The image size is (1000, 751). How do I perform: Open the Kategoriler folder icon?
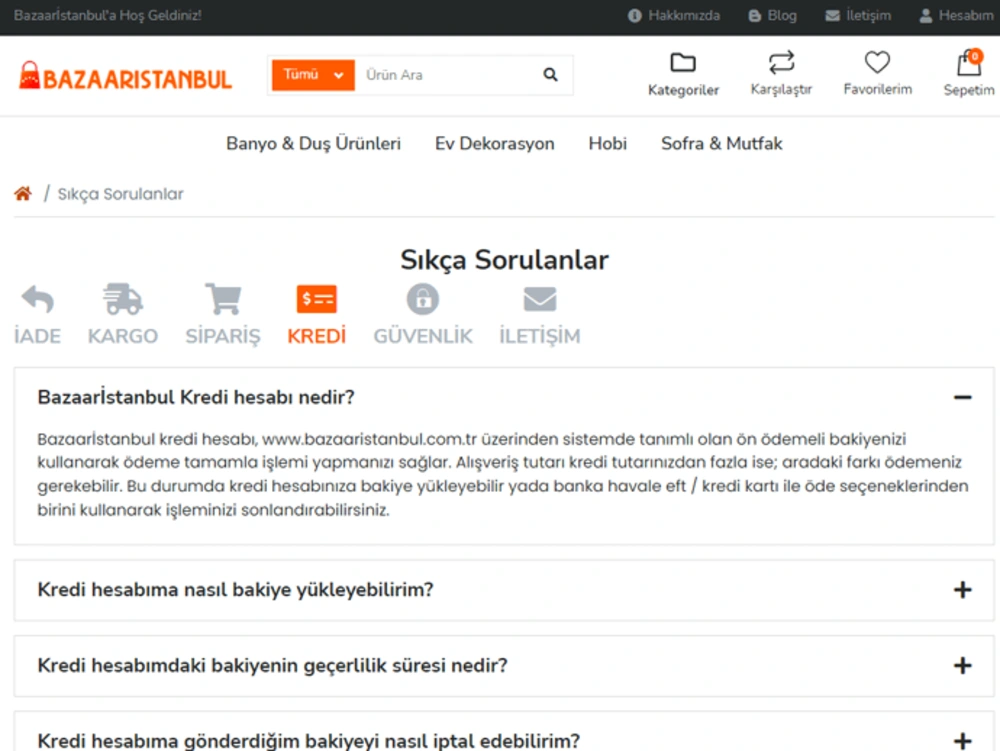click(x=683, y=62)
